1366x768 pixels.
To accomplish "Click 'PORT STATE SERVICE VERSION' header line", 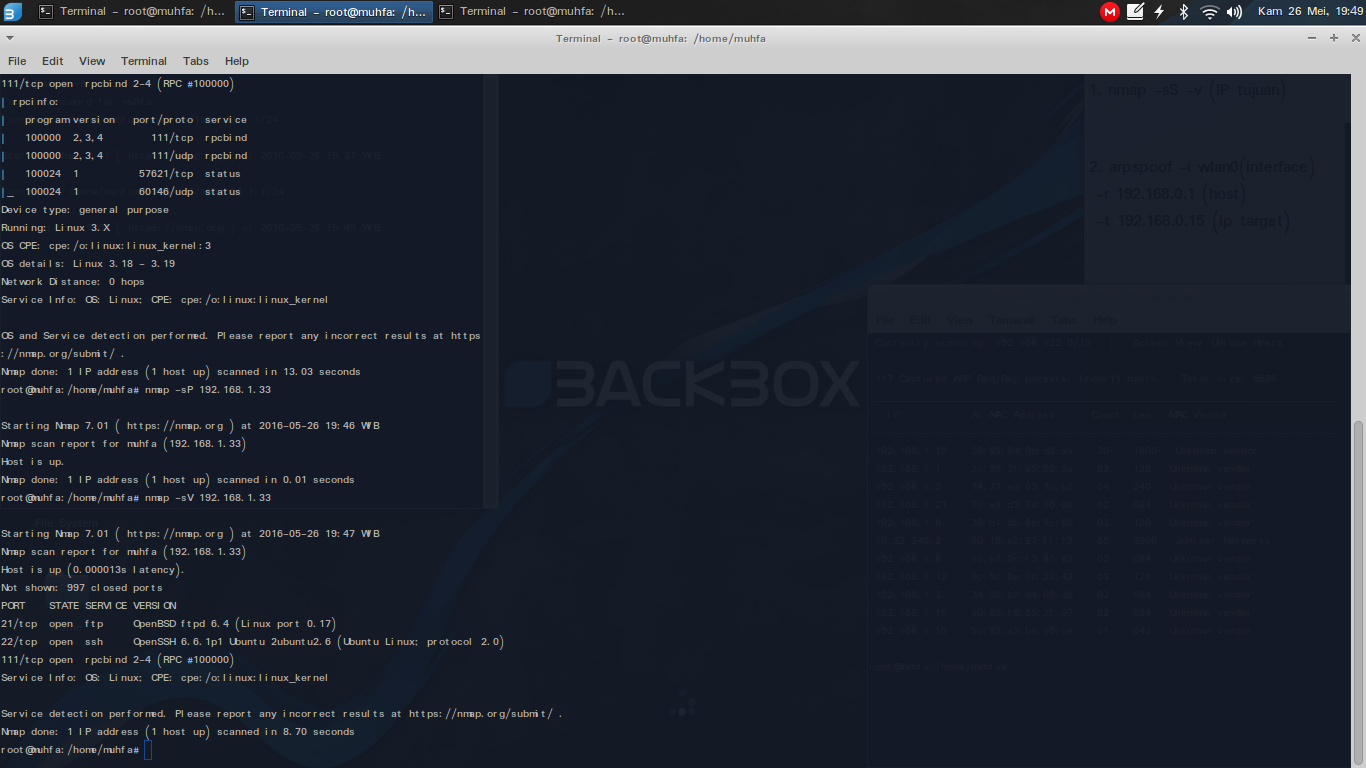I will point(89,606).
